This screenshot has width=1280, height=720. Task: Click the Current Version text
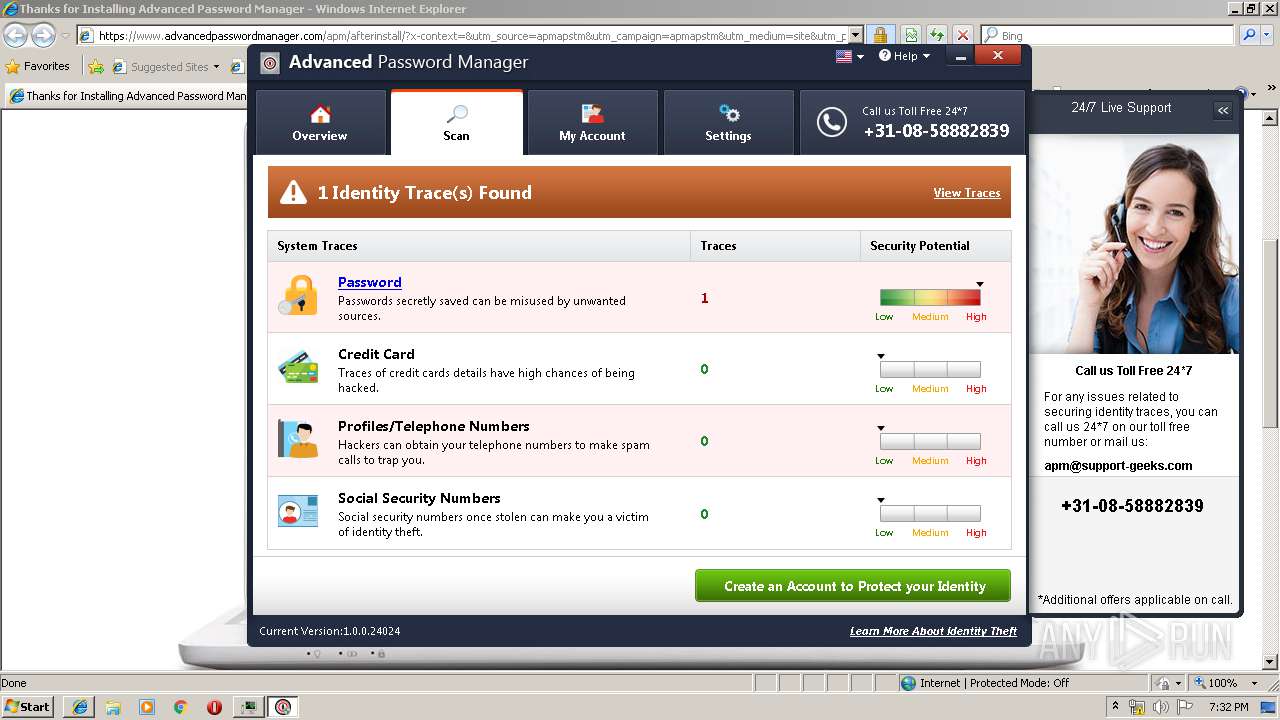[329, 631]
